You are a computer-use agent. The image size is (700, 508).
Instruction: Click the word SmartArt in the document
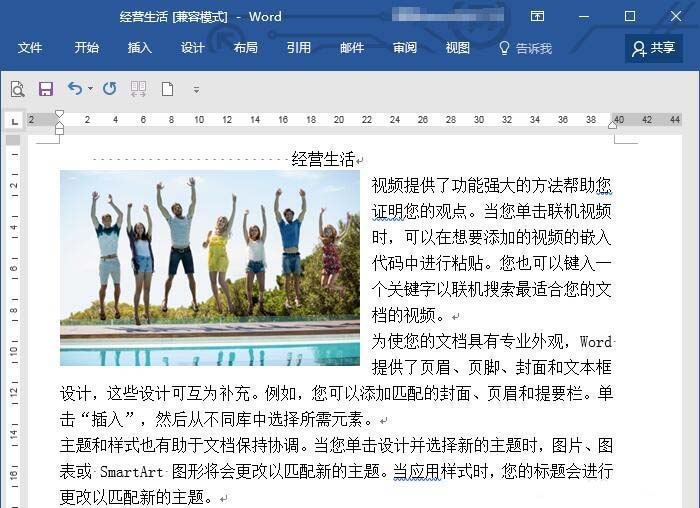131,471
